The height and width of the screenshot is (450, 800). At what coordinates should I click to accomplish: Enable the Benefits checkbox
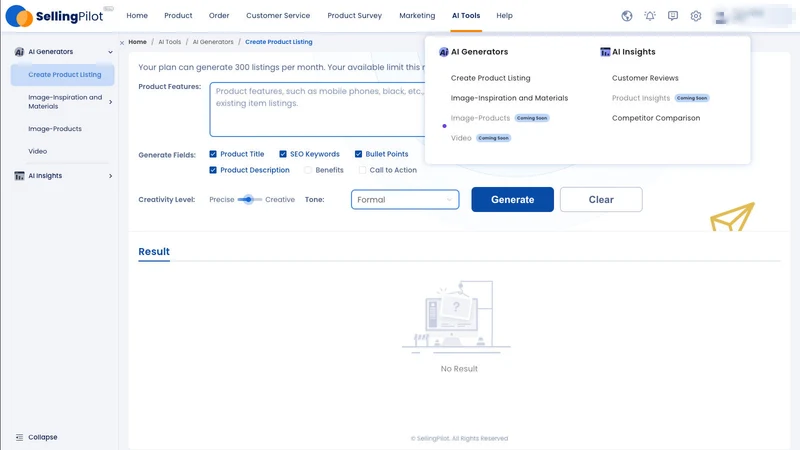pyautogui.click(x=308, y=170)
